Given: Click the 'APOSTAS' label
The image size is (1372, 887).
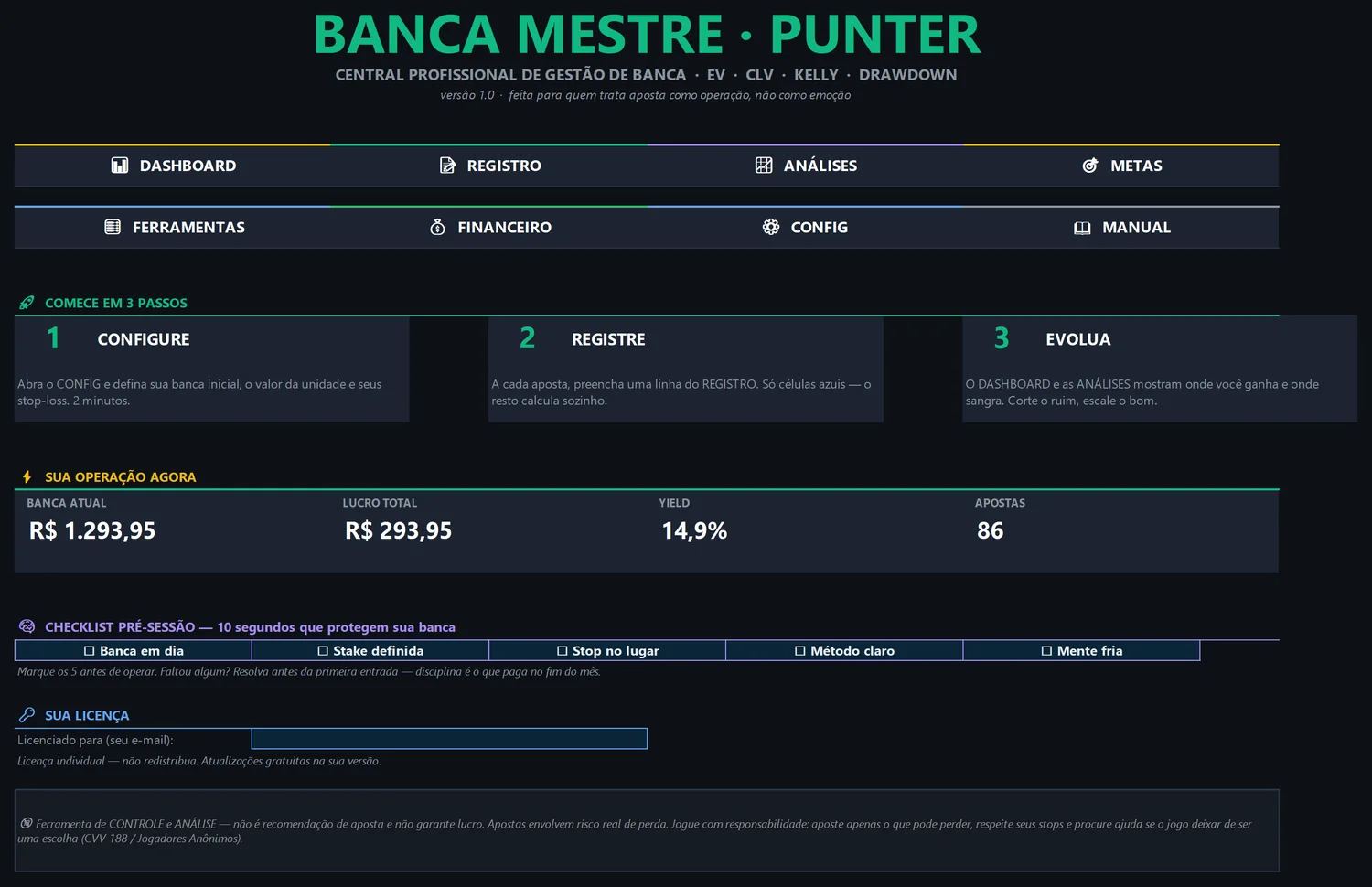Looking at the screenshot, I should (x=1000, y=503).
